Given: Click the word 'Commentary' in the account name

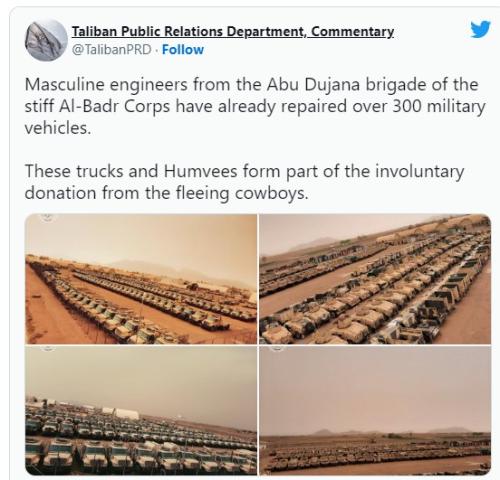Looking at the screenshot, I should point(352,32).
